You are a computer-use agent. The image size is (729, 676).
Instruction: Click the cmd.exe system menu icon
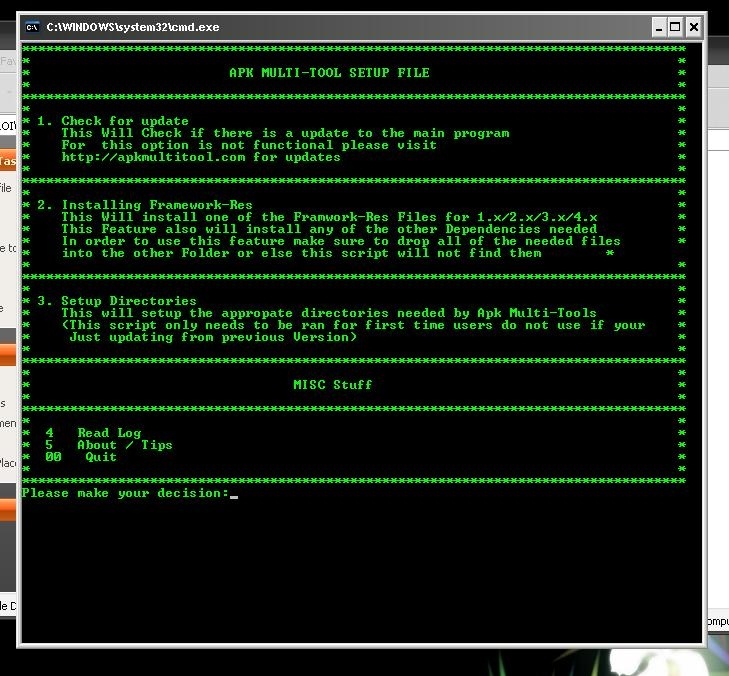(x=32, y=27)
